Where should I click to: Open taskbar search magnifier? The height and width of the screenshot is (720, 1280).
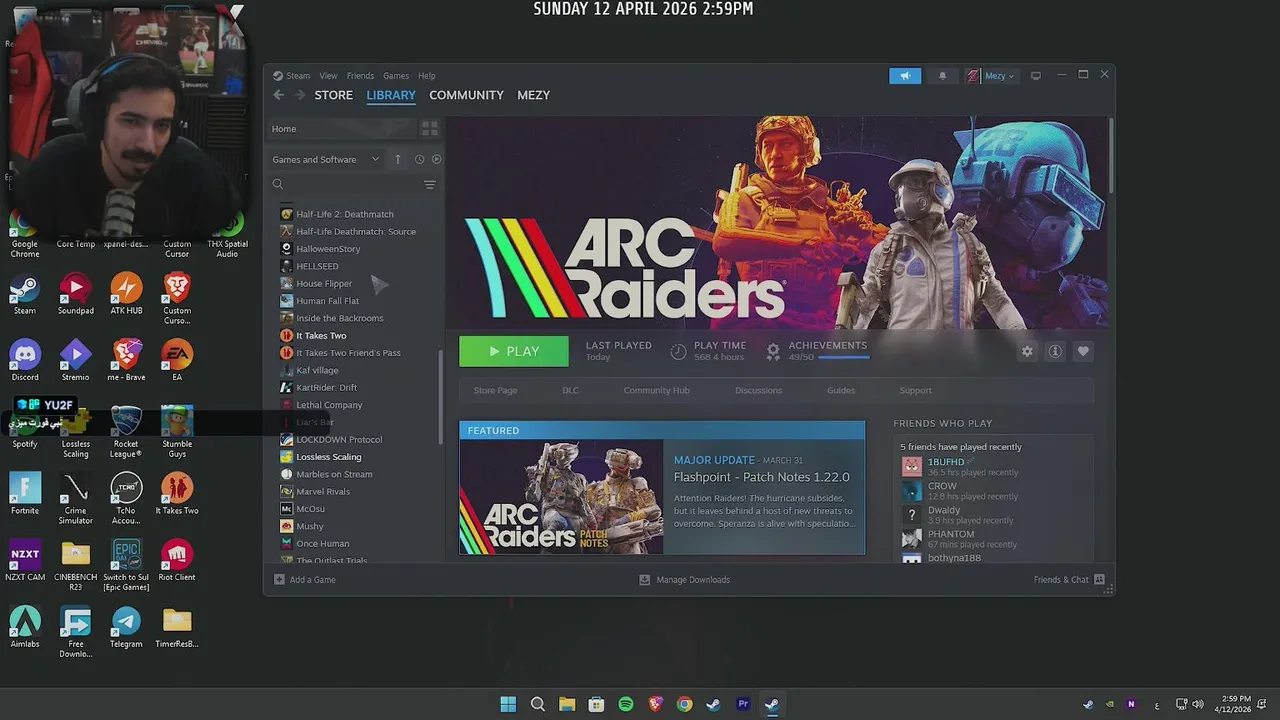point(538,704)
